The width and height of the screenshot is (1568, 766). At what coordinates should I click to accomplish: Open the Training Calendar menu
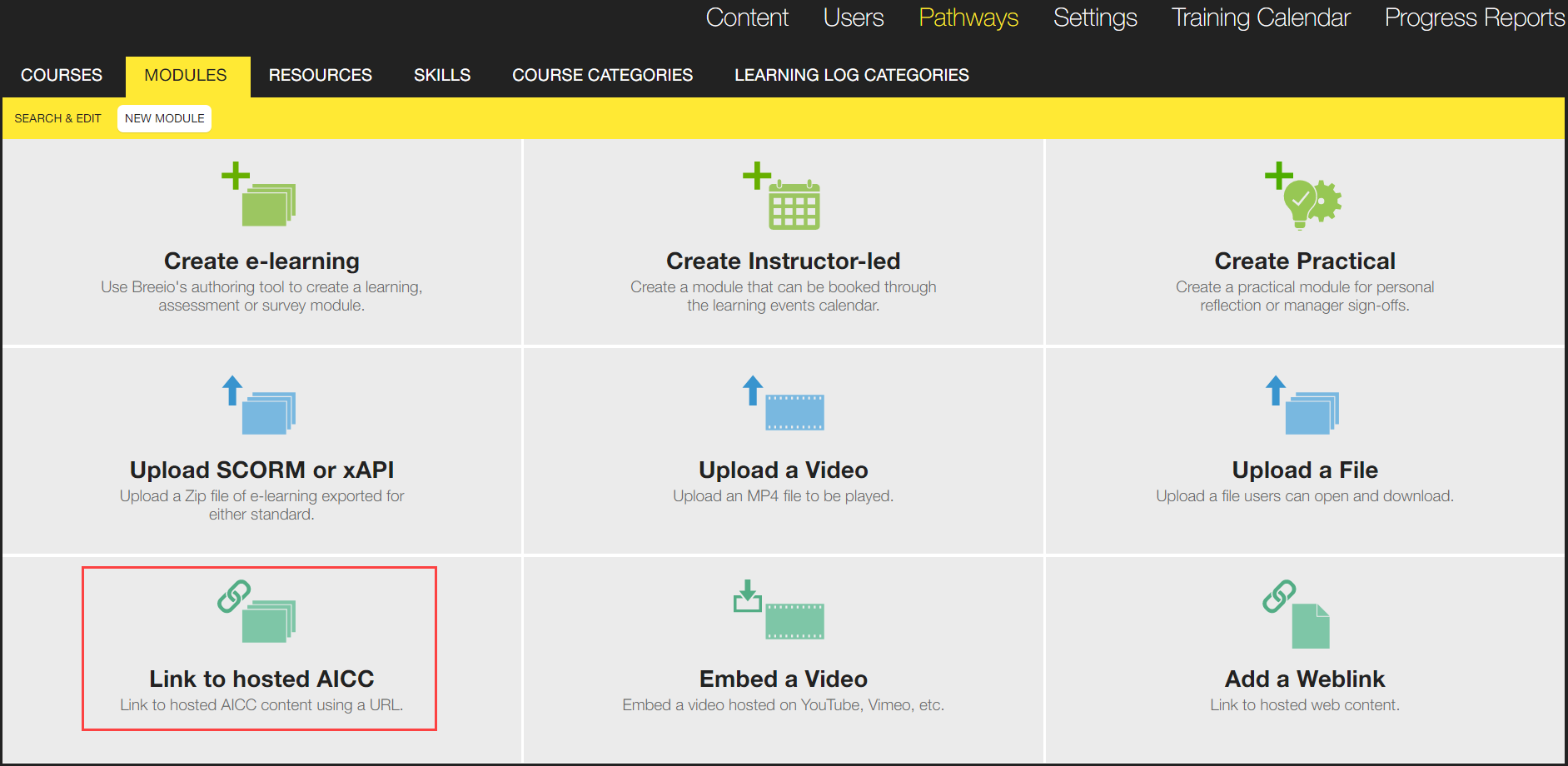click(1261, 17)
